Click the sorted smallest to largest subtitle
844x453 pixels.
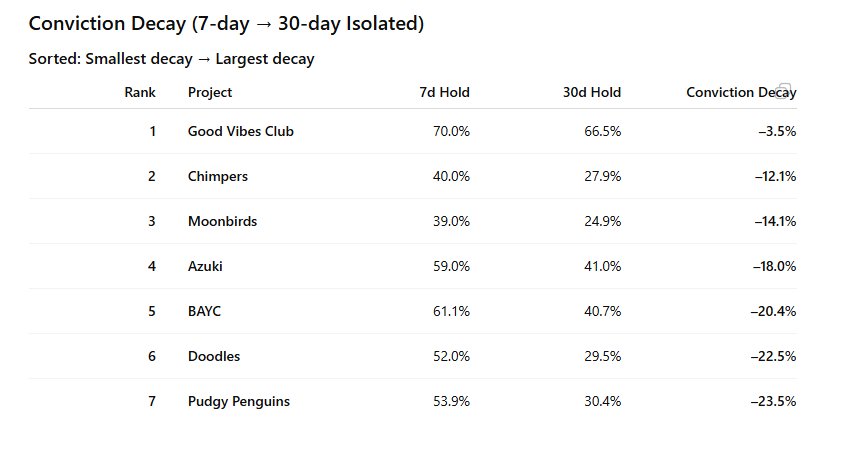coord(172,59)
